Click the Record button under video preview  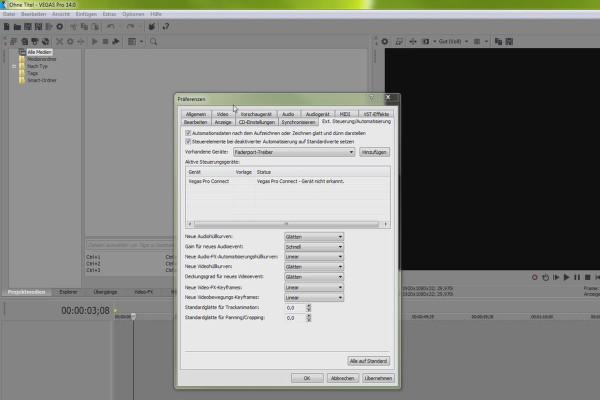coord(535,277)
